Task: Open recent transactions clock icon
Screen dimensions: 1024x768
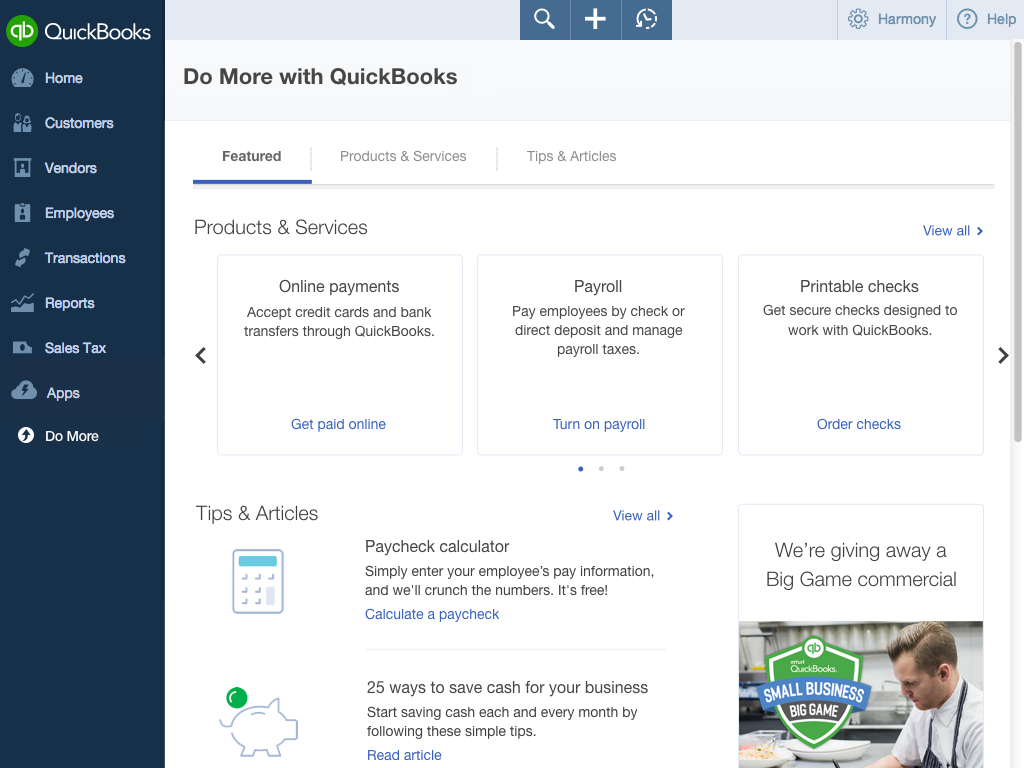Action: click(x=647, y=20)
